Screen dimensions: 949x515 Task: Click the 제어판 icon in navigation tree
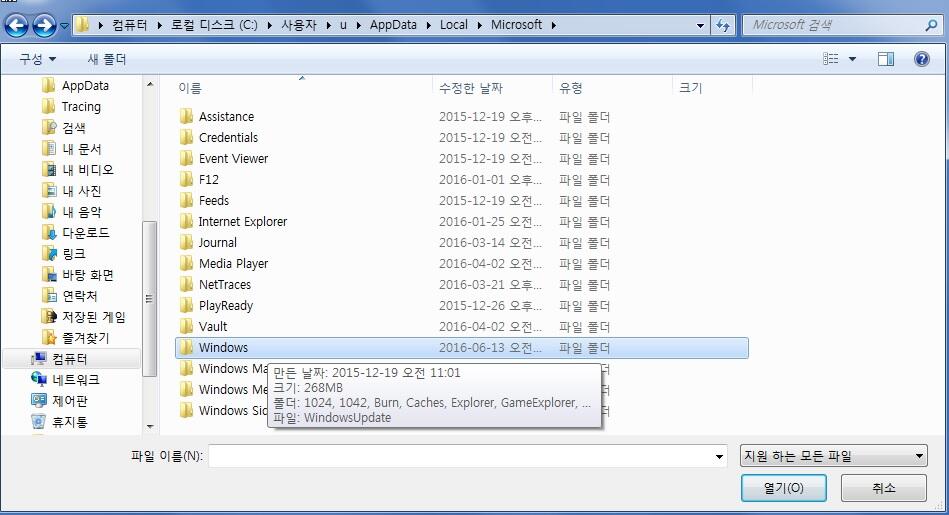point(39,401)
